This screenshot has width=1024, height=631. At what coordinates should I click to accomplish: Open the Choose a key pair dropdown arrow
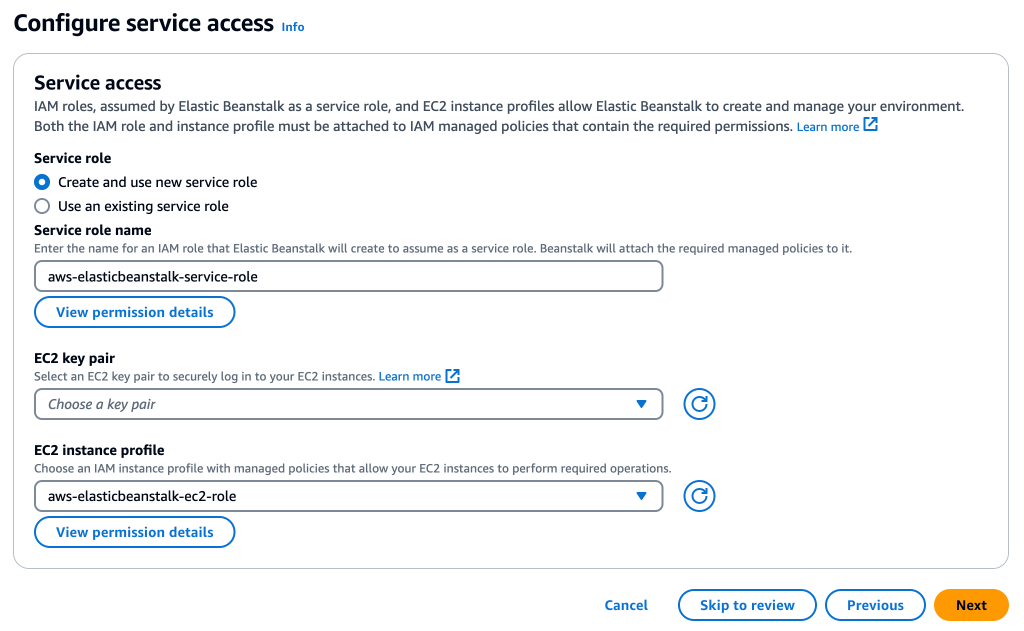tap(641, 404)
